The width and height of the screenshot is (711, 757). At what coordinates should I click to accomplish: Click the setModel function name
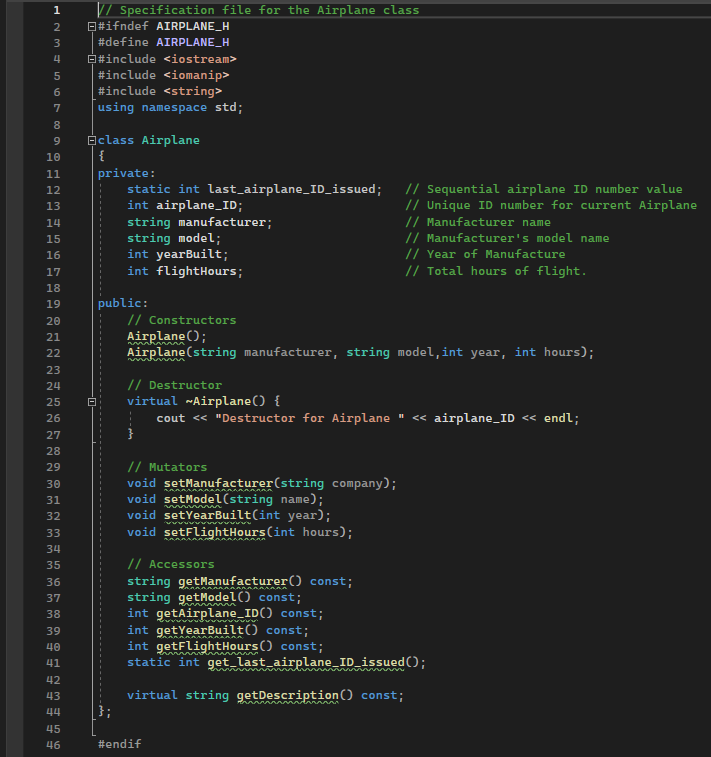192,499
